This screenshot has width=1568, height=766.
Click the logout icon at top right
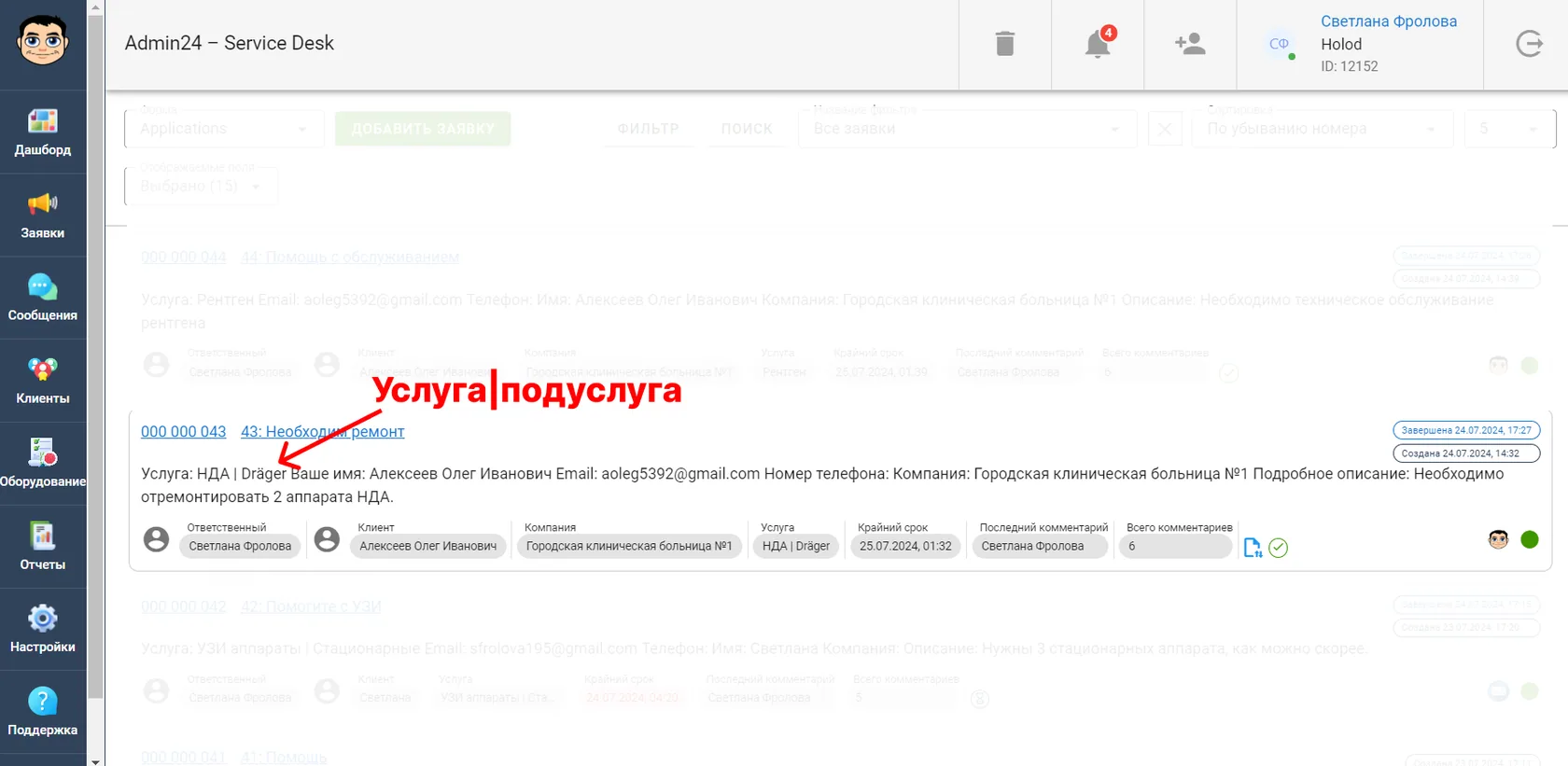coord(1529,44)
